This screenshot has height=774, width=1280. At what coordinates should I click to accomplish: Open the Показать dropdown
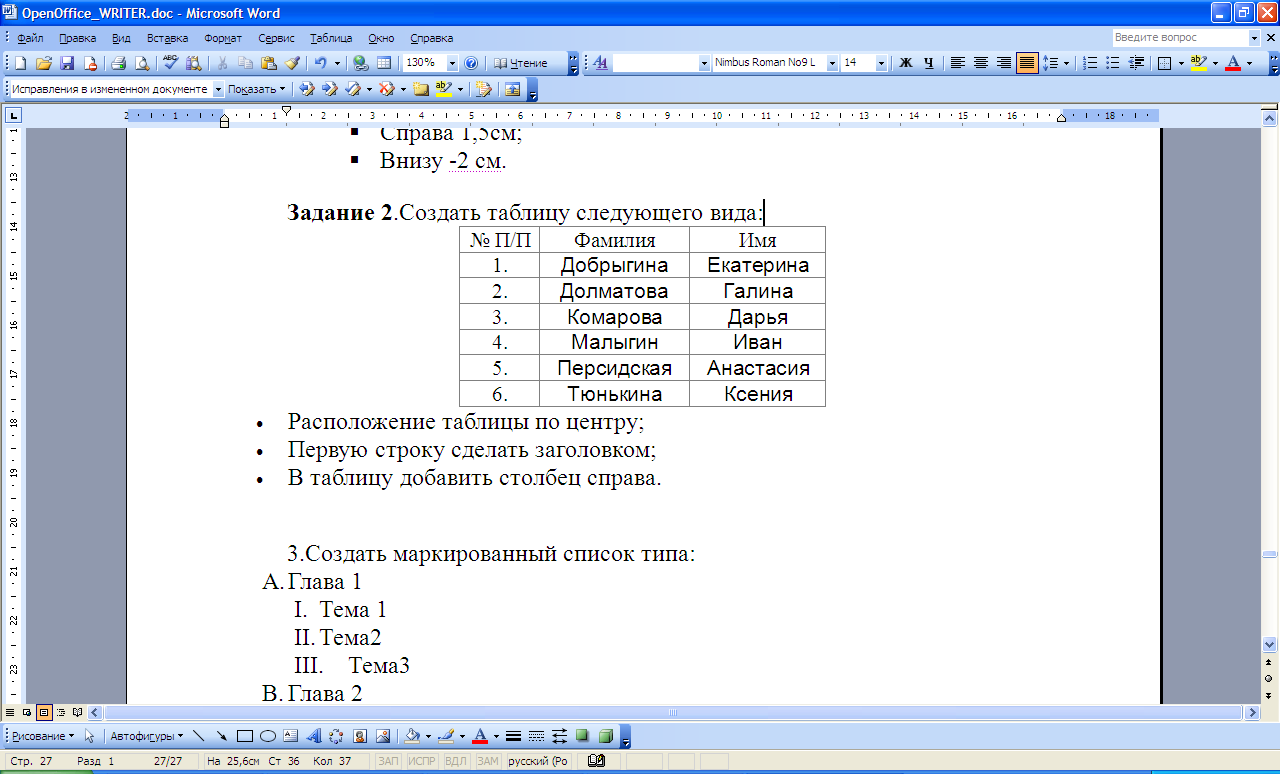pyautogui.click(x=256, y=89)
